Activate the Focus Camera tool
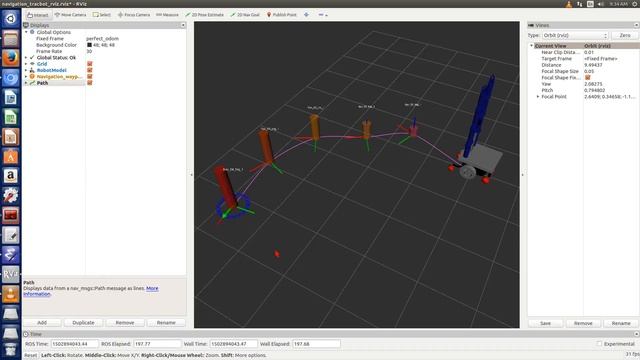The width and height of the screenshot is (640, 360). (134, 15)
